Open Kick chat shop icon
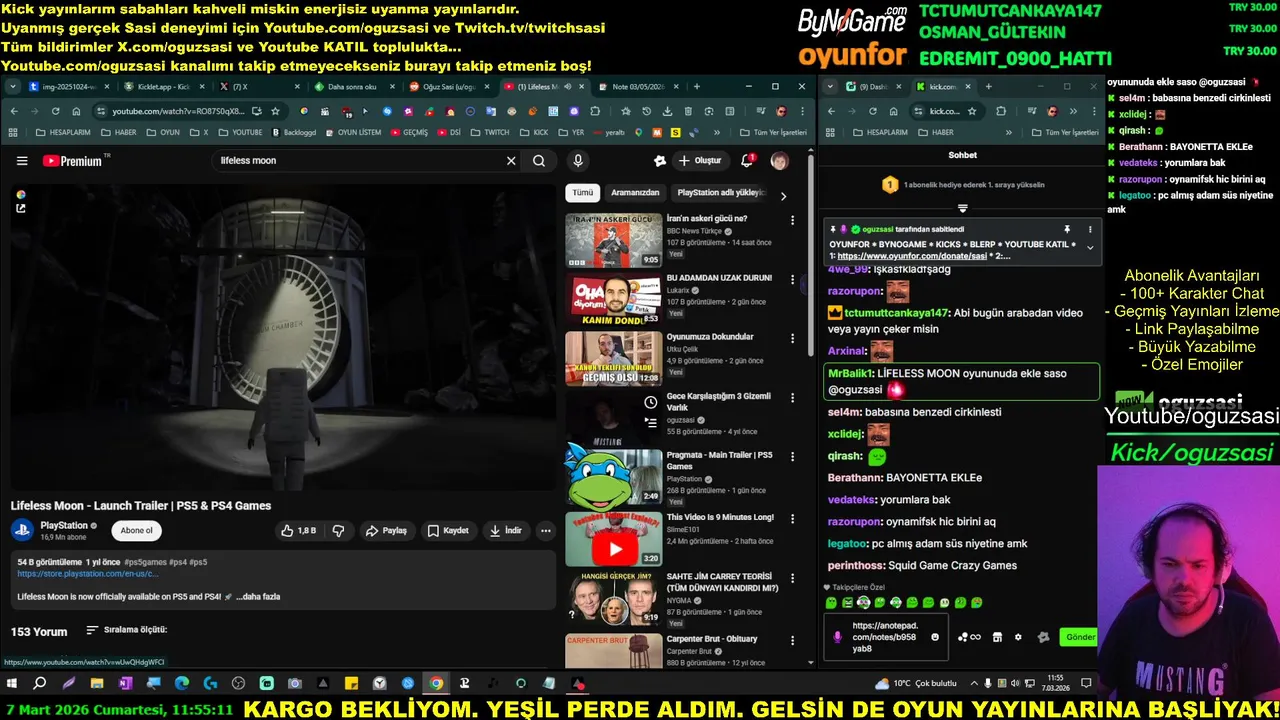 coord(997,637)
